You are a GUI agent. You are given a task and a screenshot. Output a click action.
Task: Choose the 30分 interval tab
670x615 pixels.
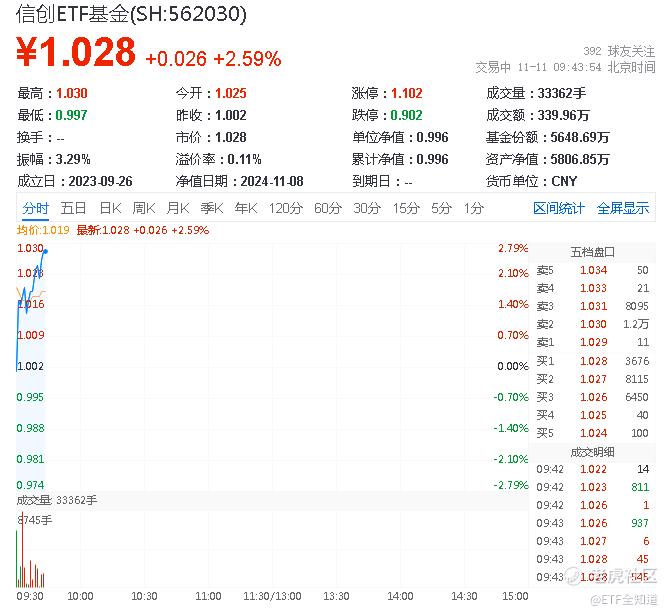(366, 208)
